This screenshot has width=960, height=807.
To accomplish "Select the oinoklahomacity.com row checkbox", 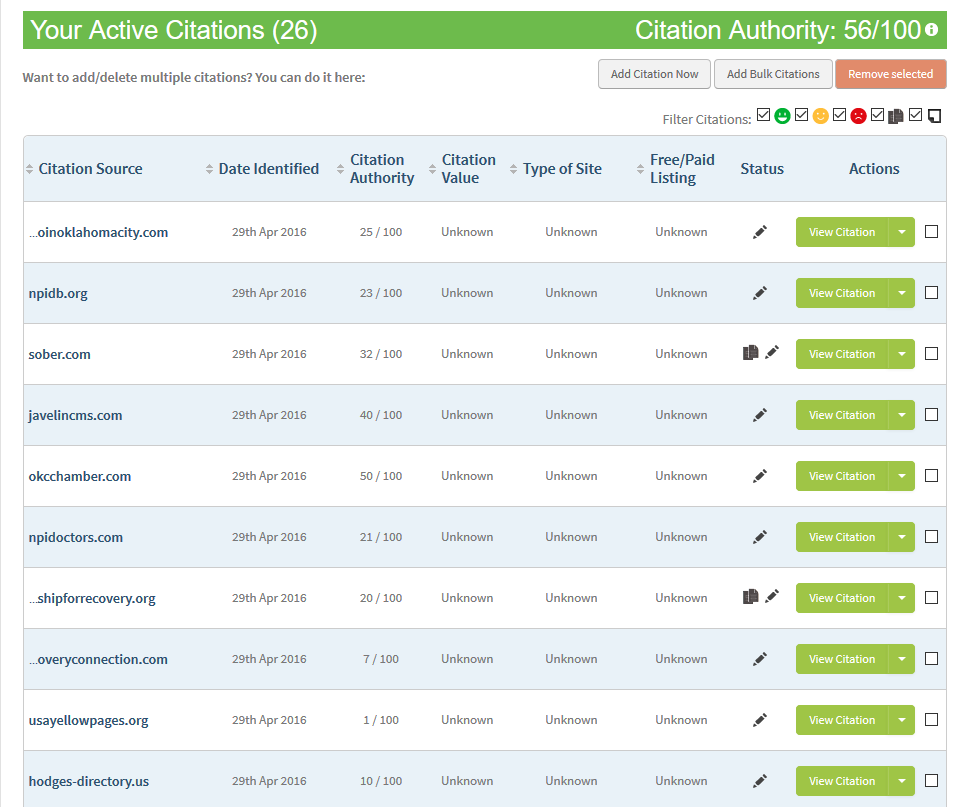I will point(931,231).
